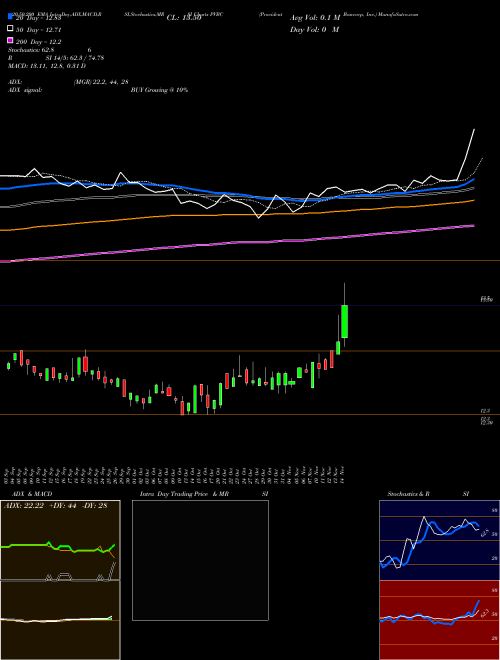Click the 'ADX & MACD' panel title

(x=32, y=494)
